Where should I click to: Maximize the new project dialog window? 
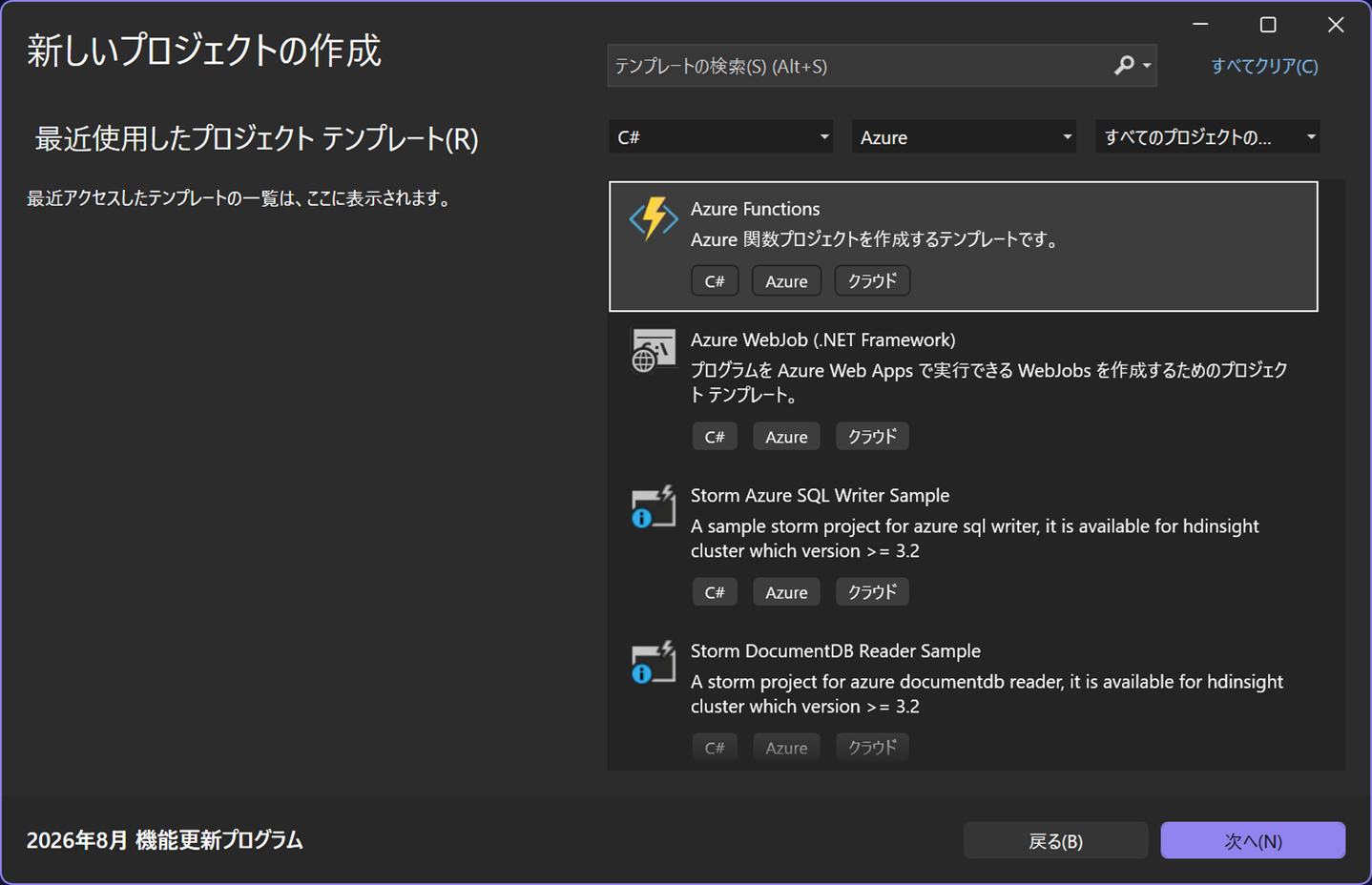pyautogui.click(x=1268, y=25)
